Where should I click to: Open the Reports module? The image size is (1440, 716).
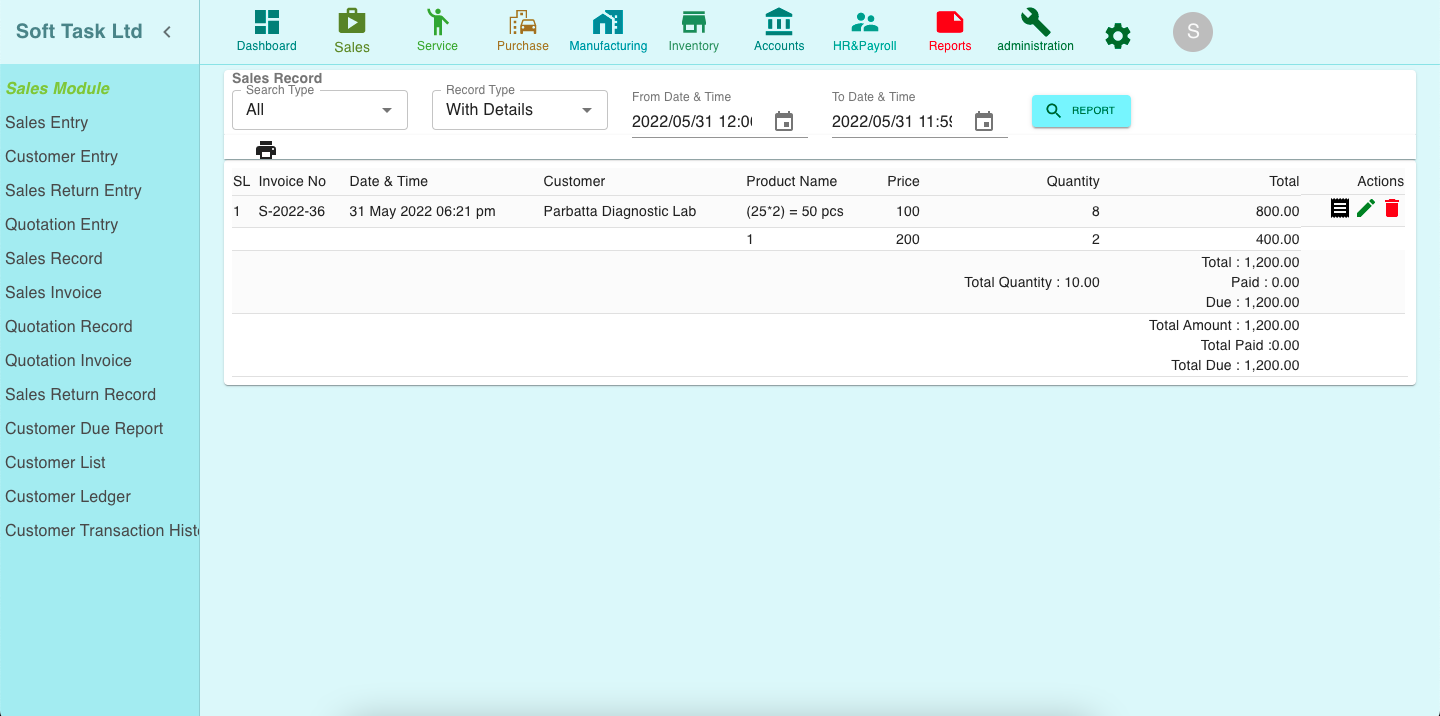[949, 28]
